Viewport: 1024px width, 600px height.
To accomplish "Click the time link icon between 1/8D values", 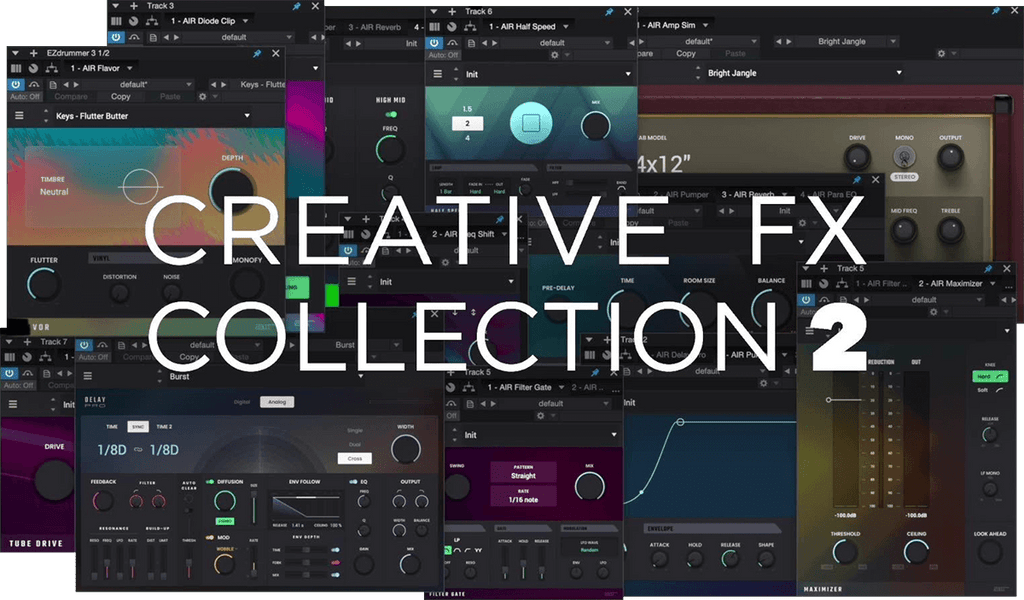I will coord(138,450).
